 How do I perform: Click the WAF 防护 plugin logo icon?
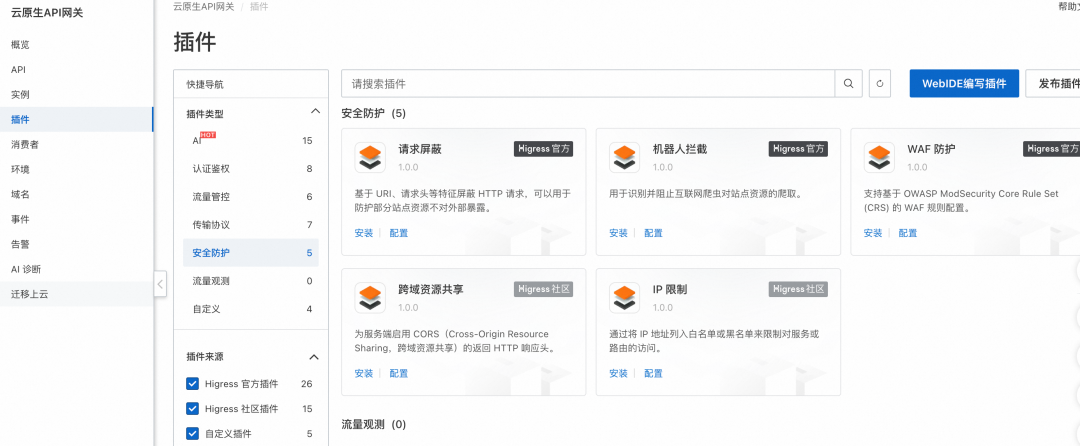(x=879, y=157)
